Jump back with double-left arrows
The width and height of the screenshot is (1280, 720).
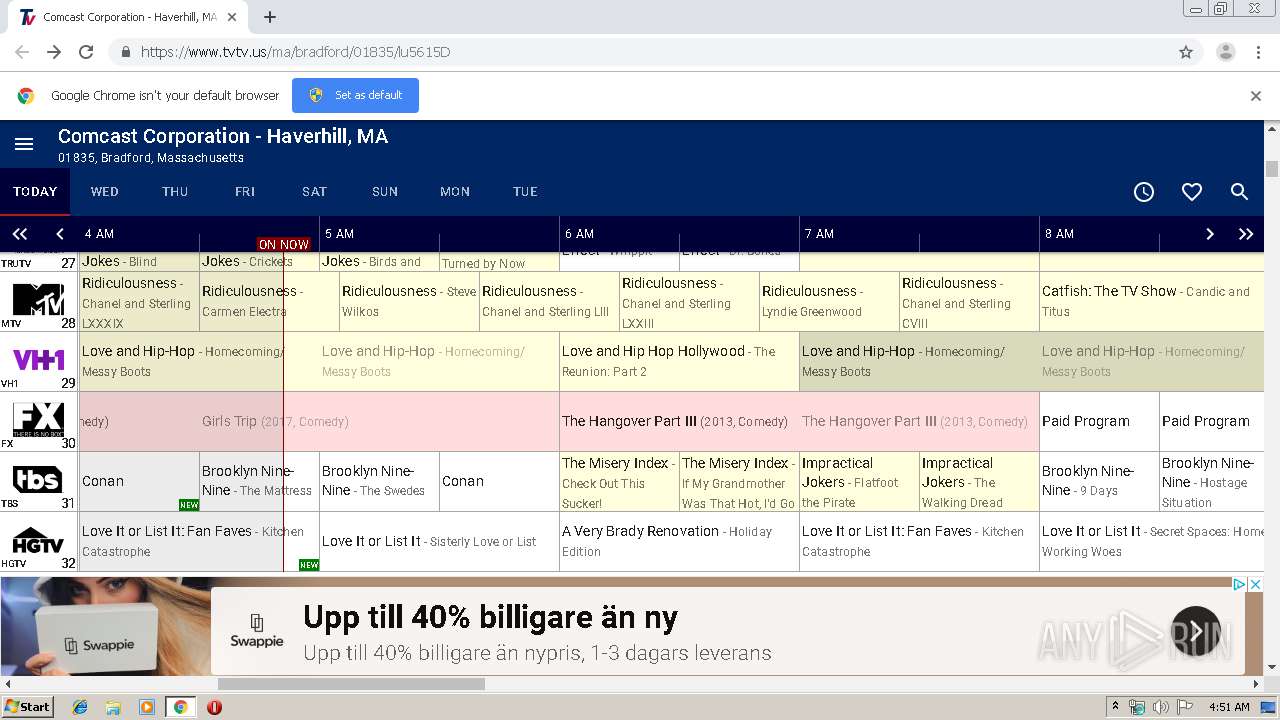(20, 234)
